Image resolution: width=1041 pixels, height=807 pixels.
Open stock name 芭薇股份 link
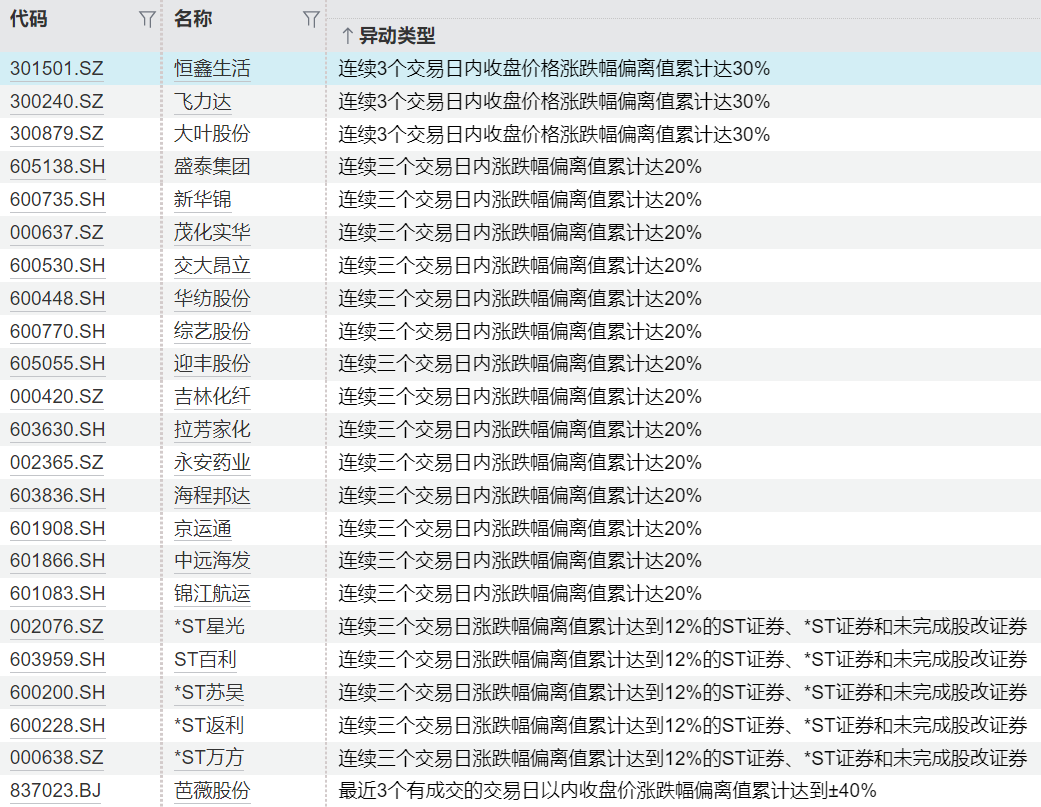tap(212, 790)
